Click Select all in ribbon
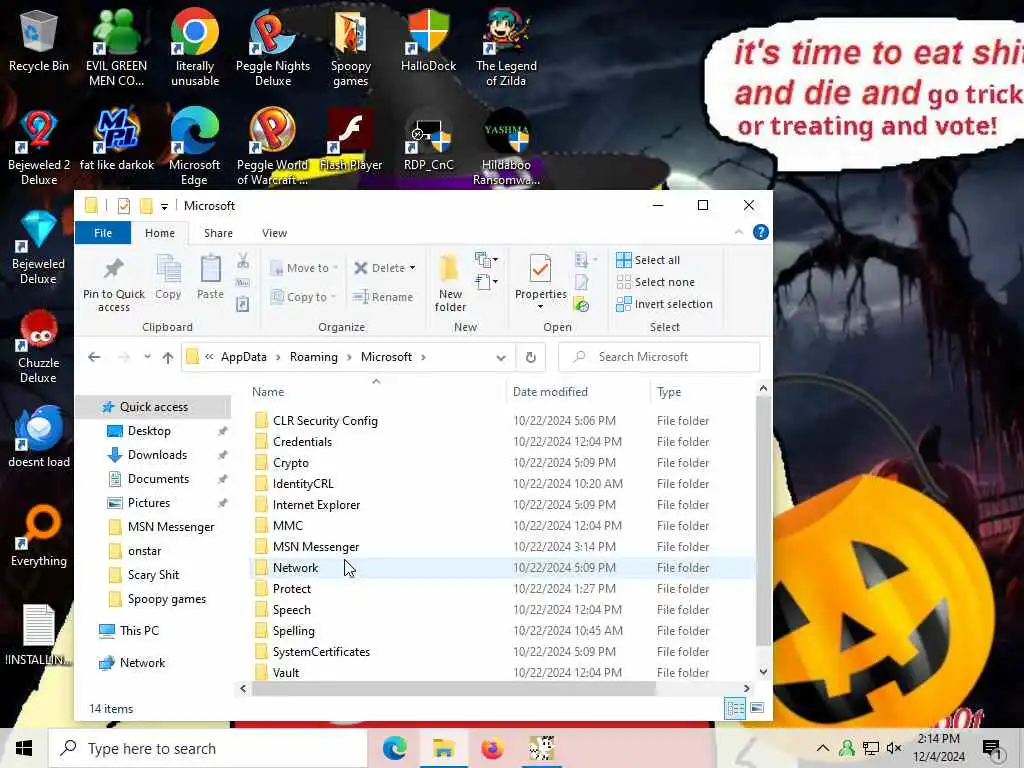The image size is (1024, 768). [648, 260]
